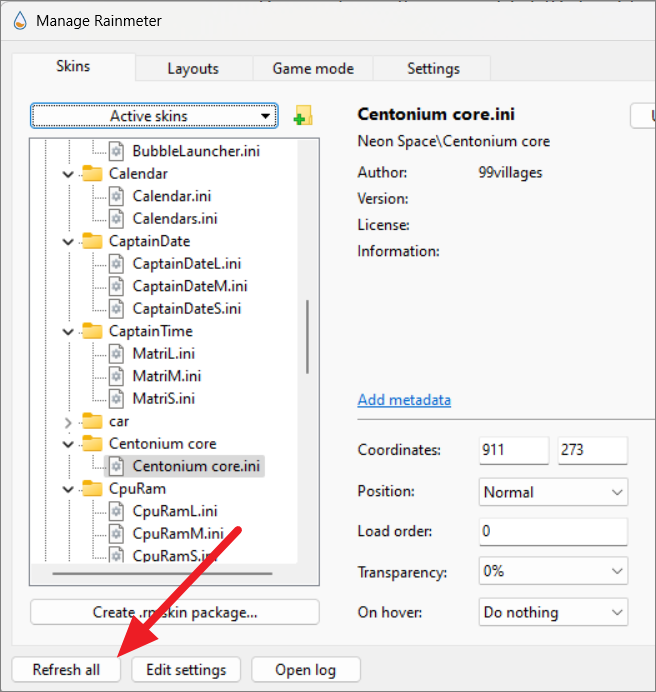Click the Add metadata link
656x692 pixels.
click(x=404, y=400)
